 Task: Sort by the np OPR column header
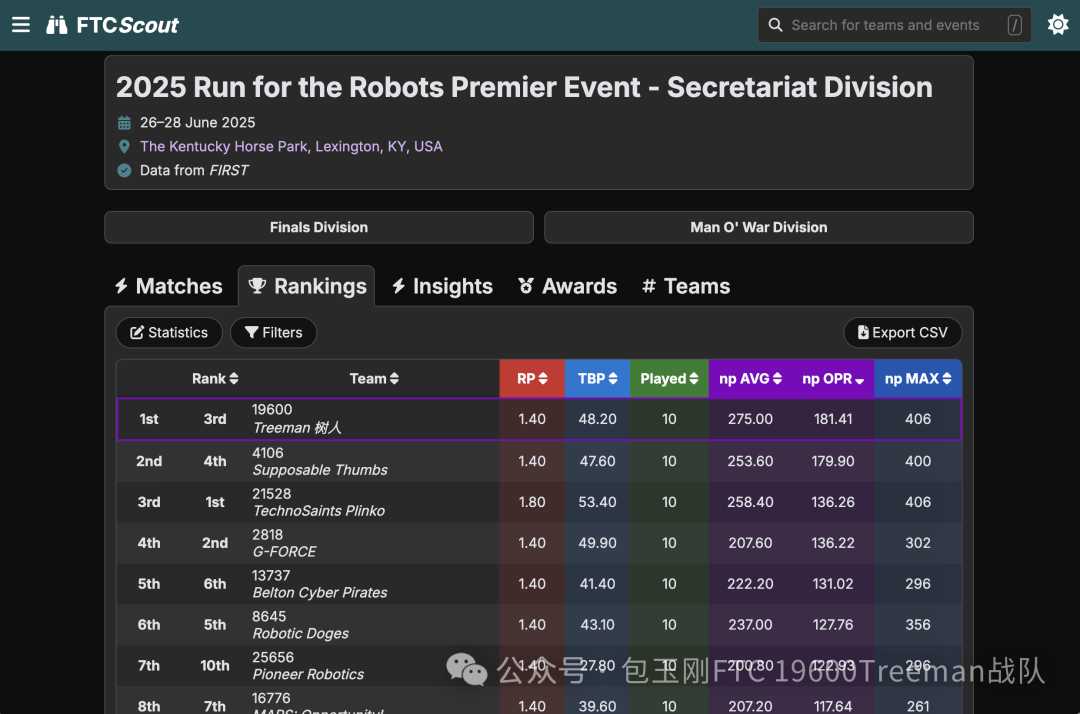(833, 378)
